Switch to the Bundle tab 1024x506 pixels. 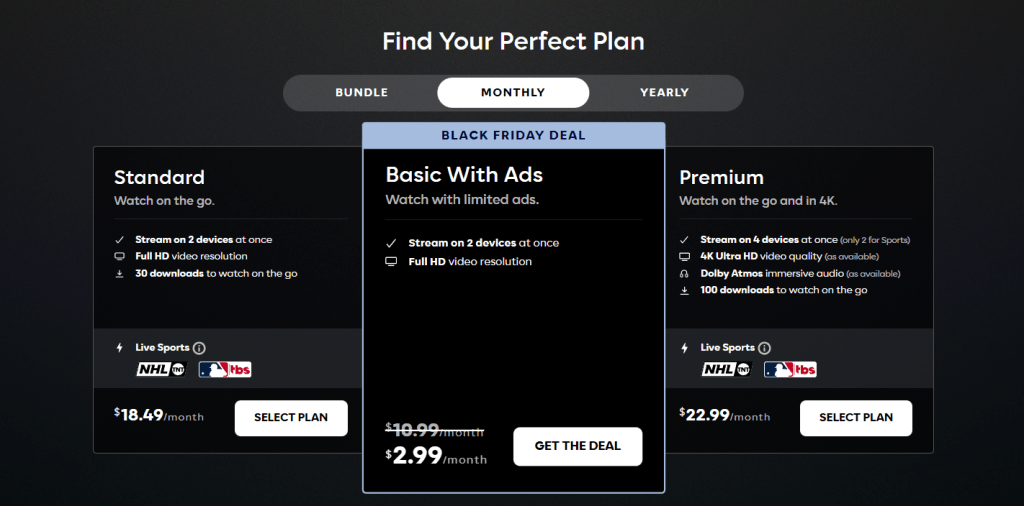361,93
